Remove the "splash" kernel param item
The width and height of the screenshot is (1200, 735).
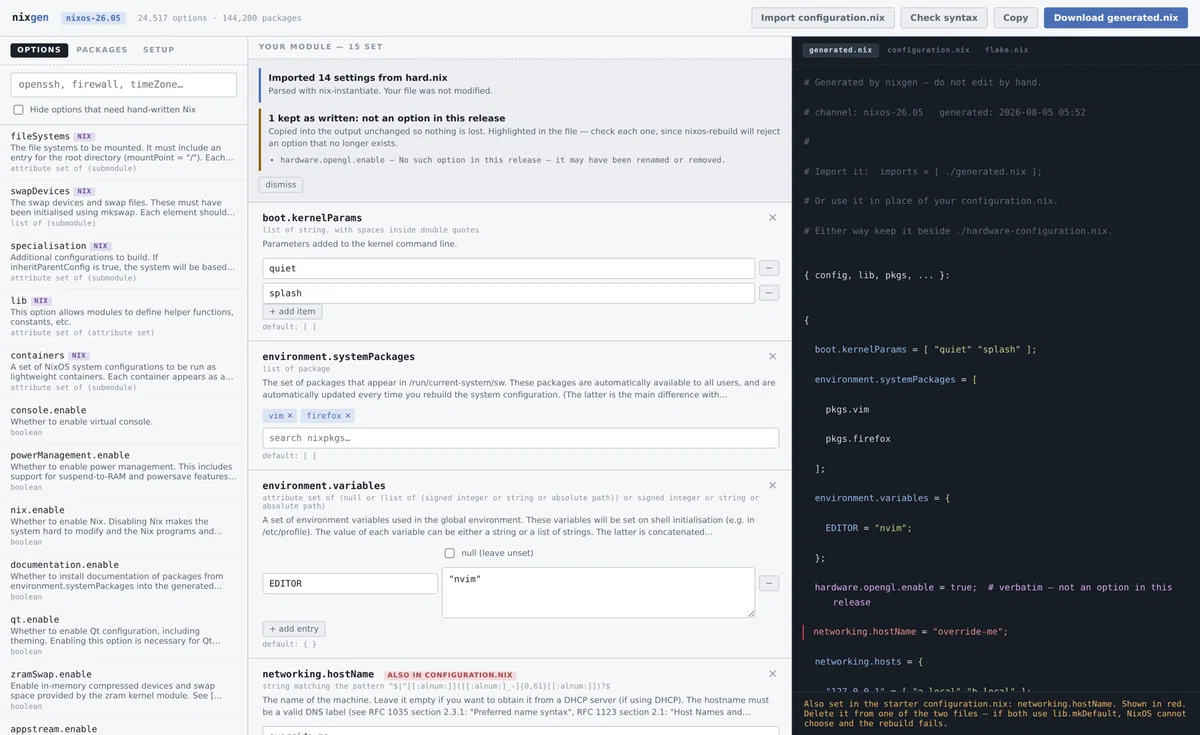(769, 293)
